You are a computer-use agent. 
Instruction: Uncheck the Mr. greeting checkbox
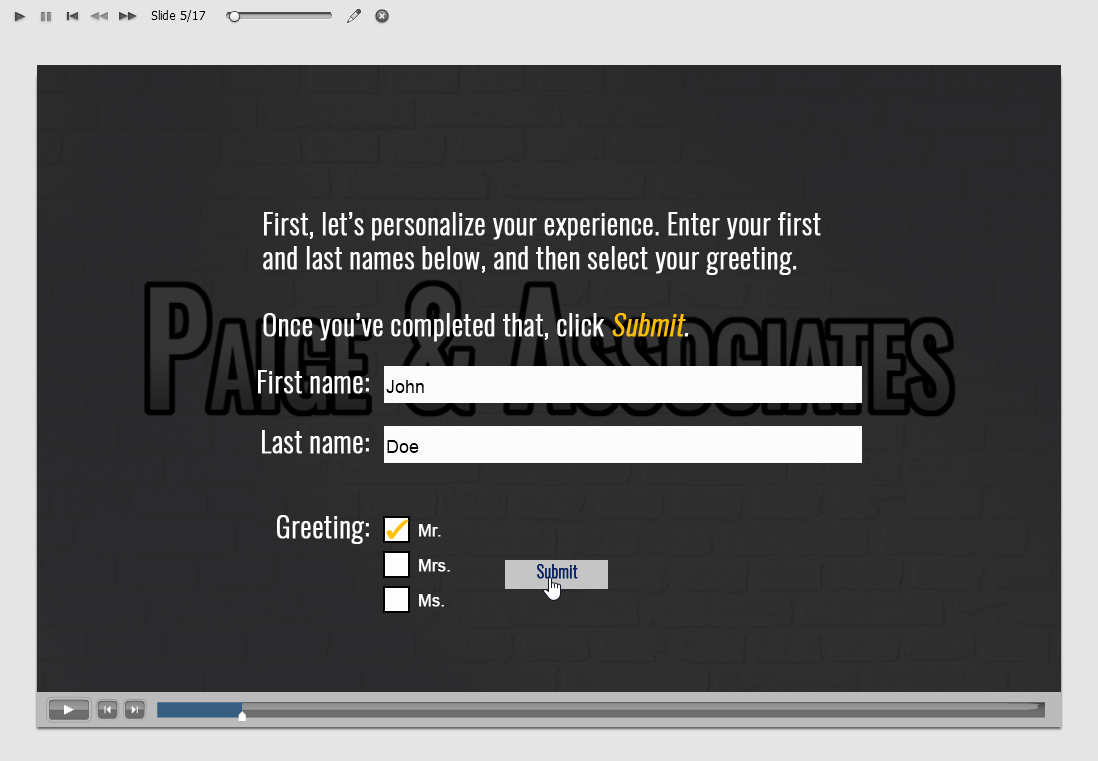coord(396,529)
